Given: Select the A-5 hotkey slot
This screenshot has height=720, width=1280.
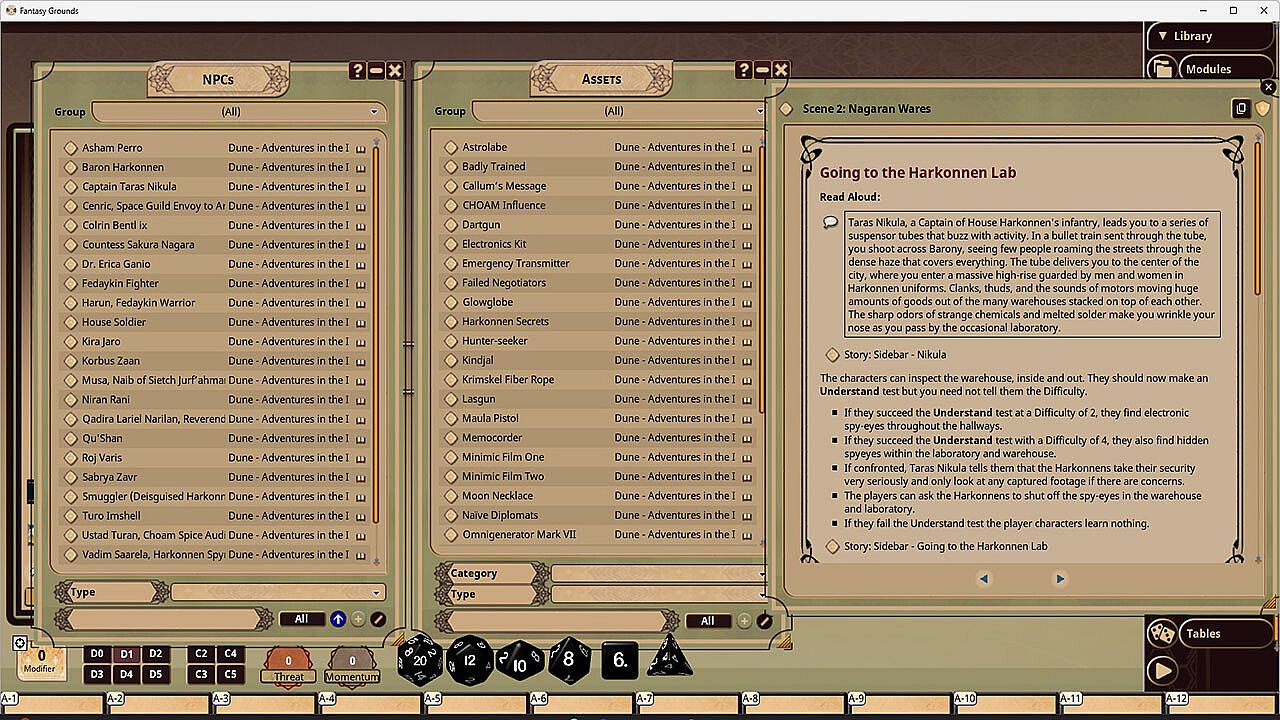Looking at the screenshot, I should coord(477,706).
